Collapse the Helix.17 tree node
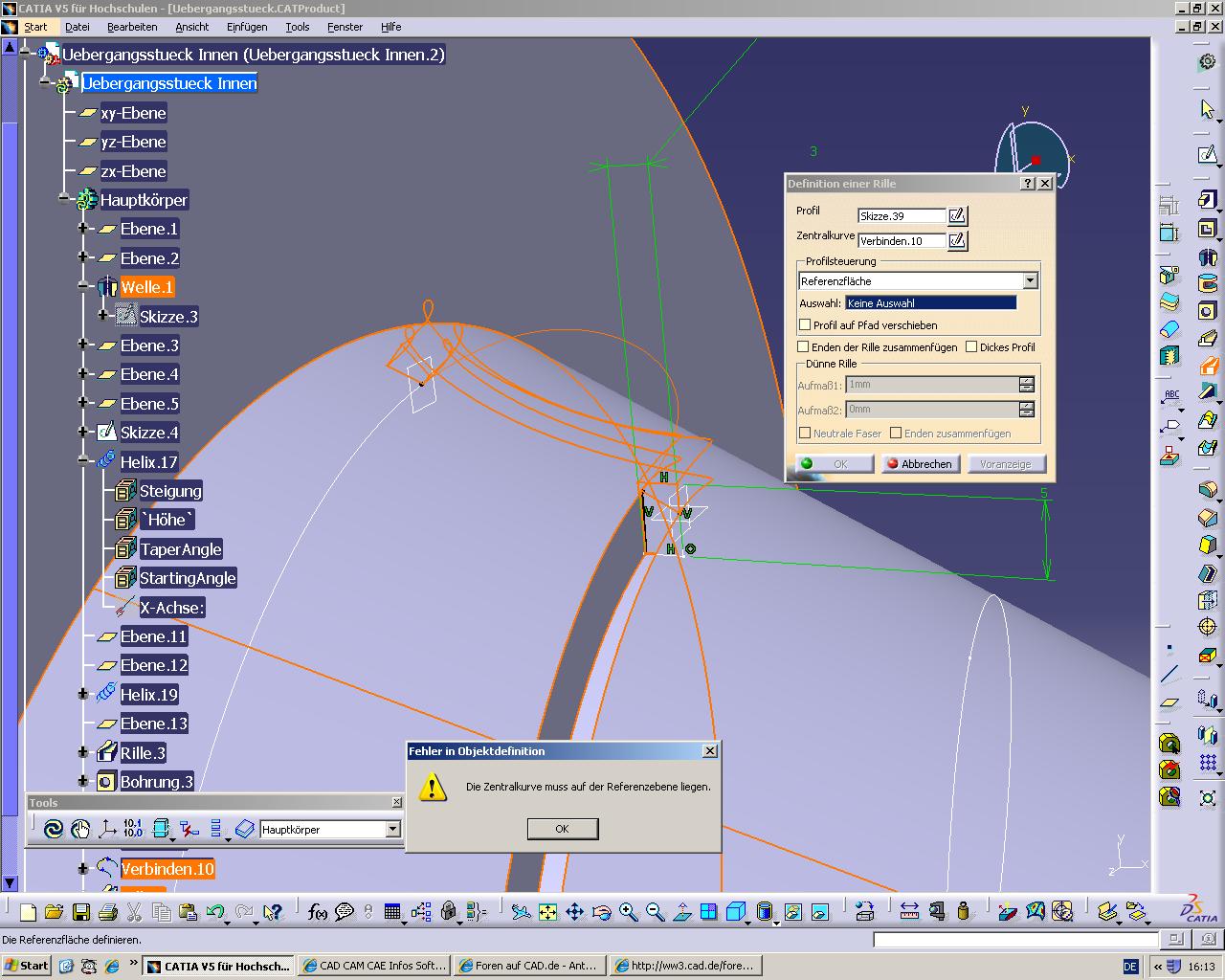Screen dimensions: 1225x980 pos(83,461)
